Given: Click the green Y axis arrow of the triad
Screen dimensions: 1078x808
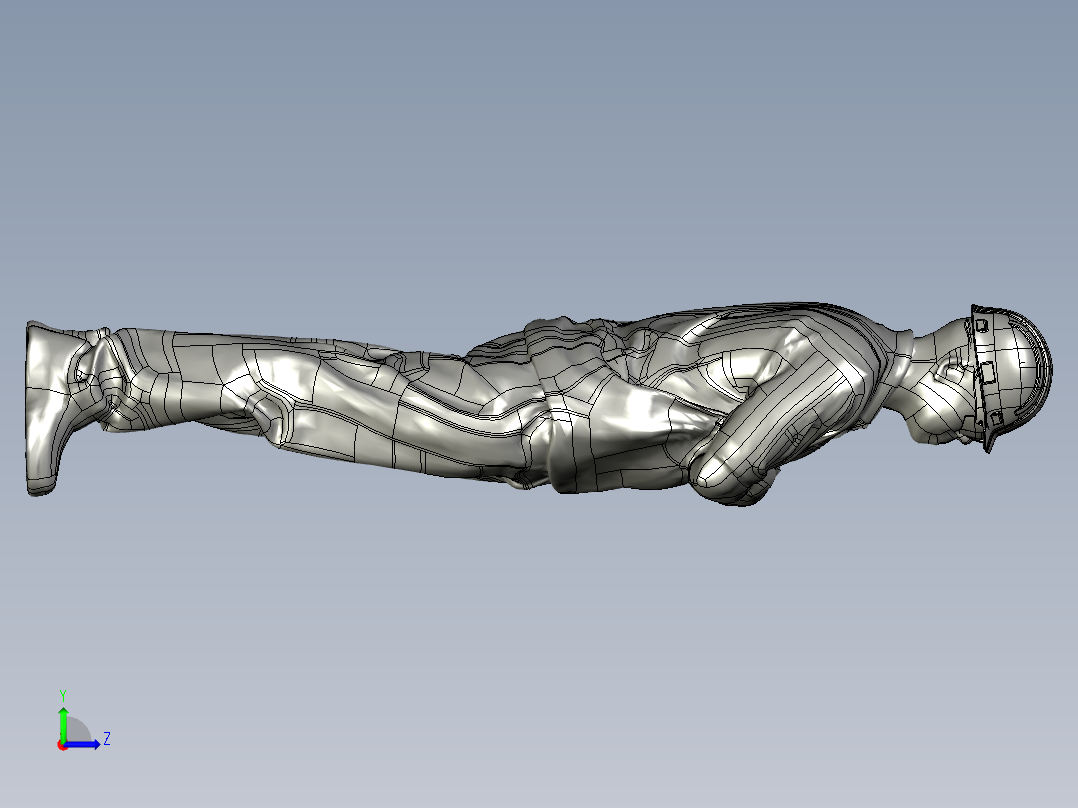Looking at the screenshot, I should pos(63,723).
